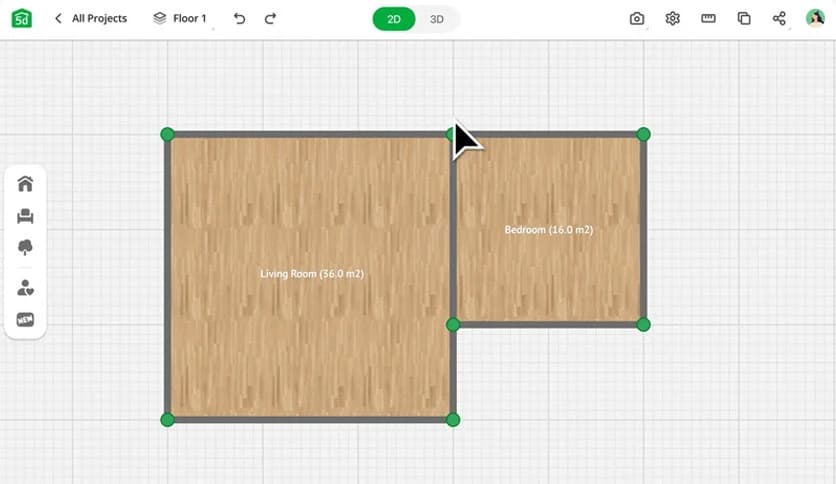836x484 pixels.
Task: Click the bottom-left corner node of Living Room
Action: (x=167, y=420)
